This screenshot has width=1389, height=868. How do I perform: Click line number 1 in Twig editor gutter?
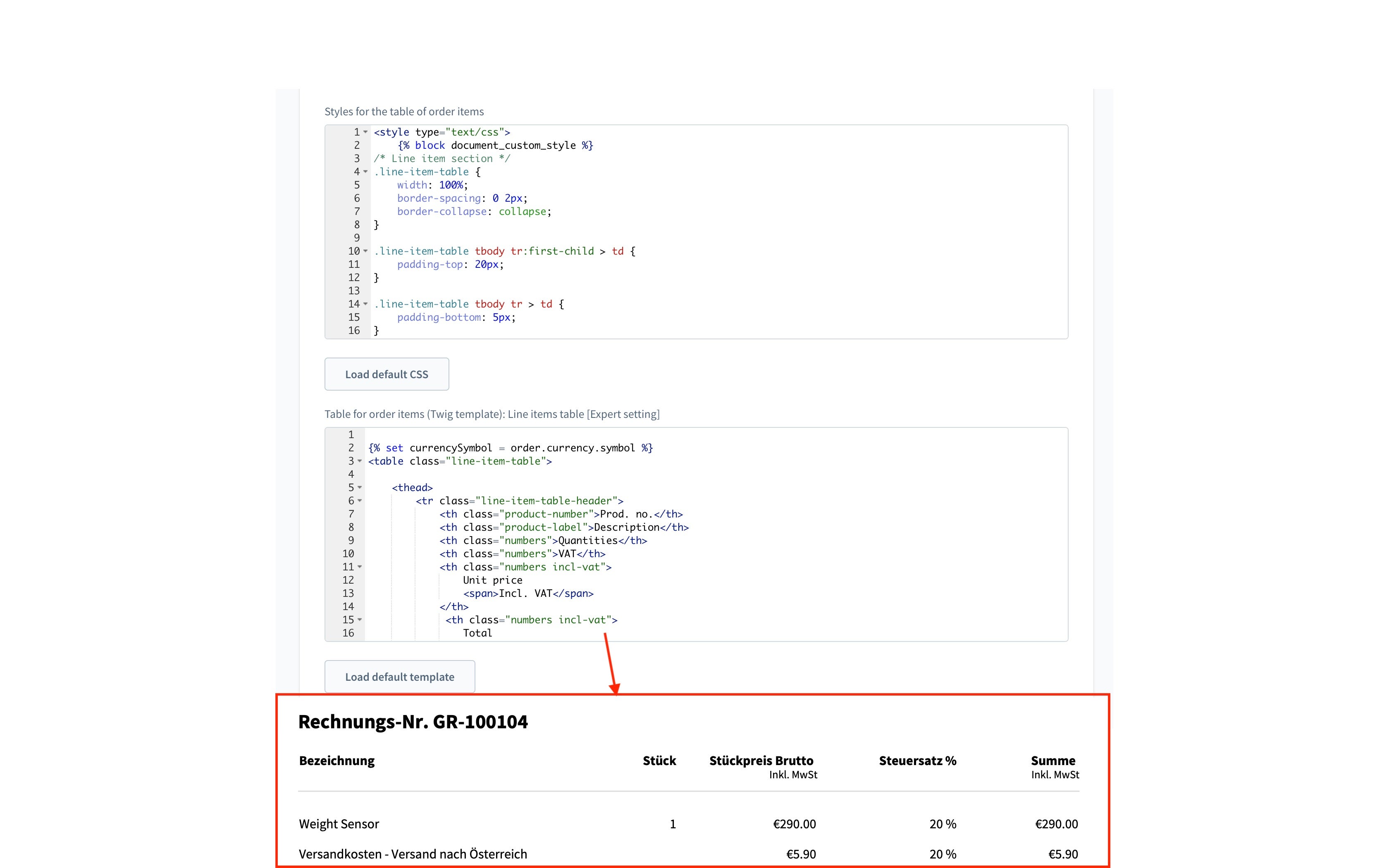point(351,434)
